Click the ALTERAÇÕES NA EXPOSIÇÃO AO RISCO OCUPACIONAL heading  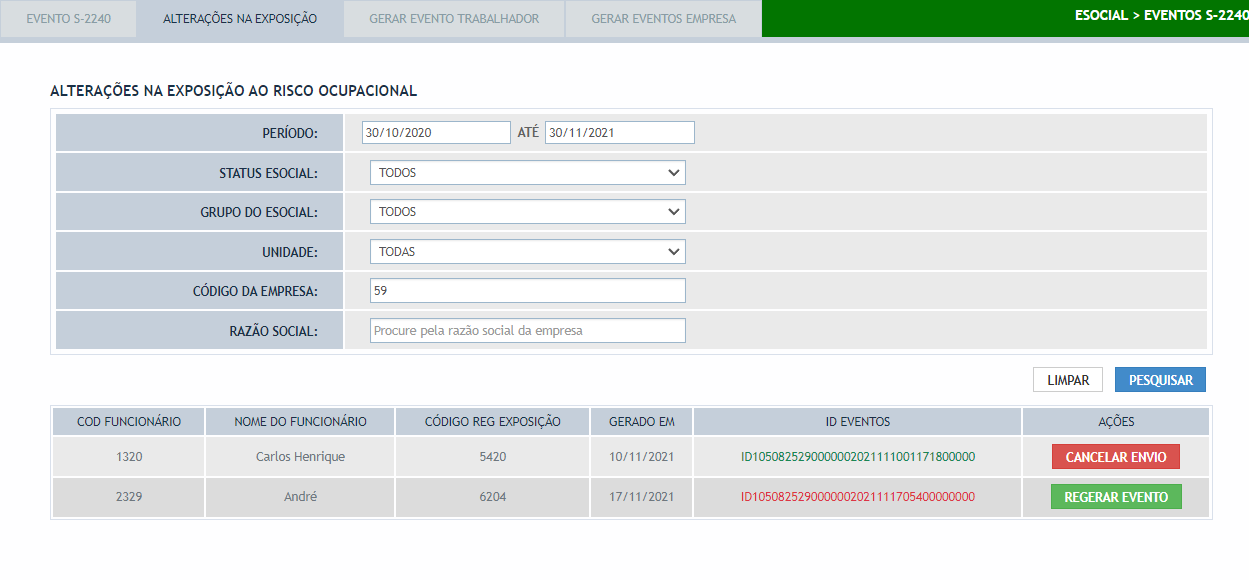[x=233, y=91]
